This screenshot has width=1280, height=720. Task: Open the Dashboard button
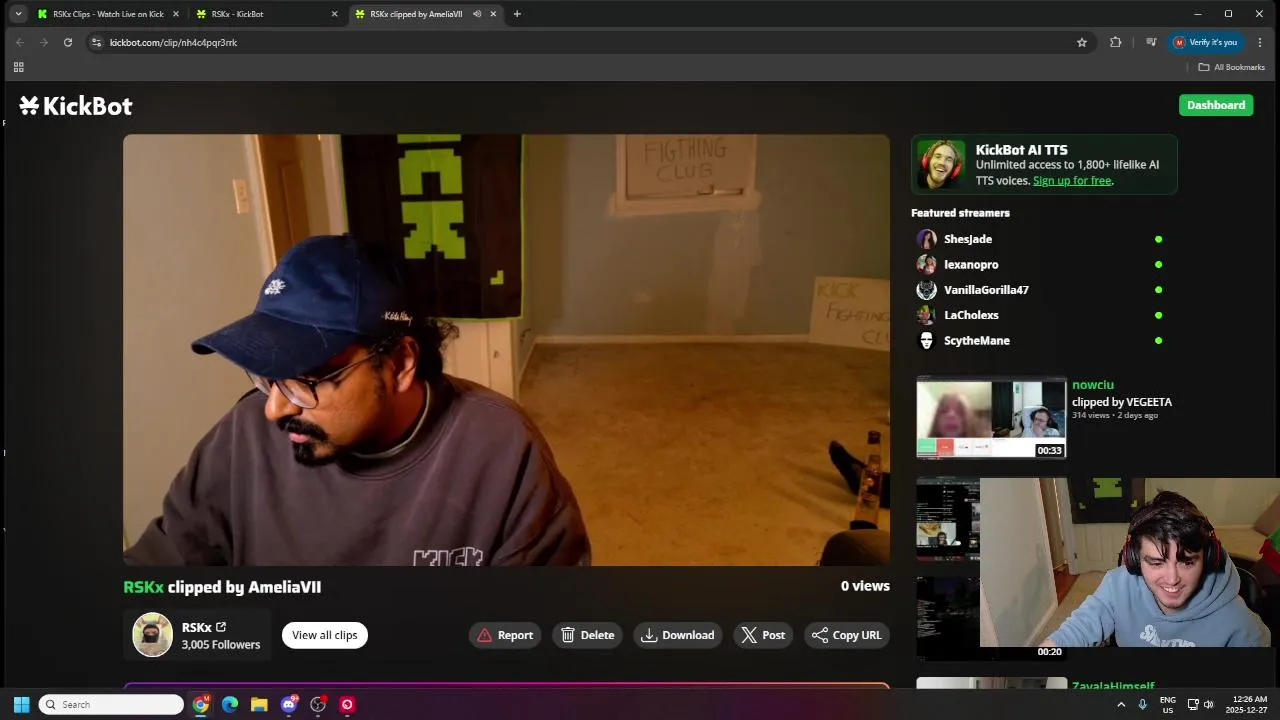pos(1216,105)
